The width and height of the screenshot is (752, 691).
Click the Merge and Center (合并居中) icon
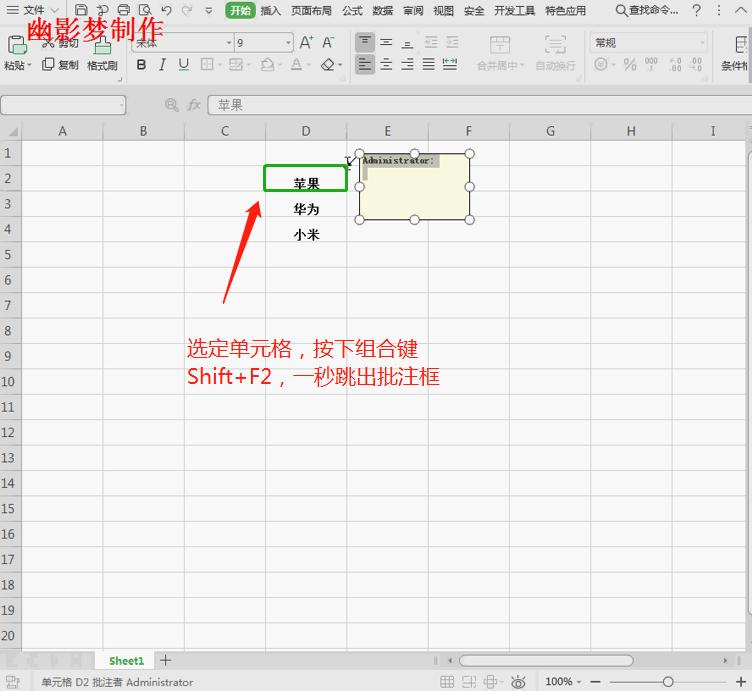(500, 45)
